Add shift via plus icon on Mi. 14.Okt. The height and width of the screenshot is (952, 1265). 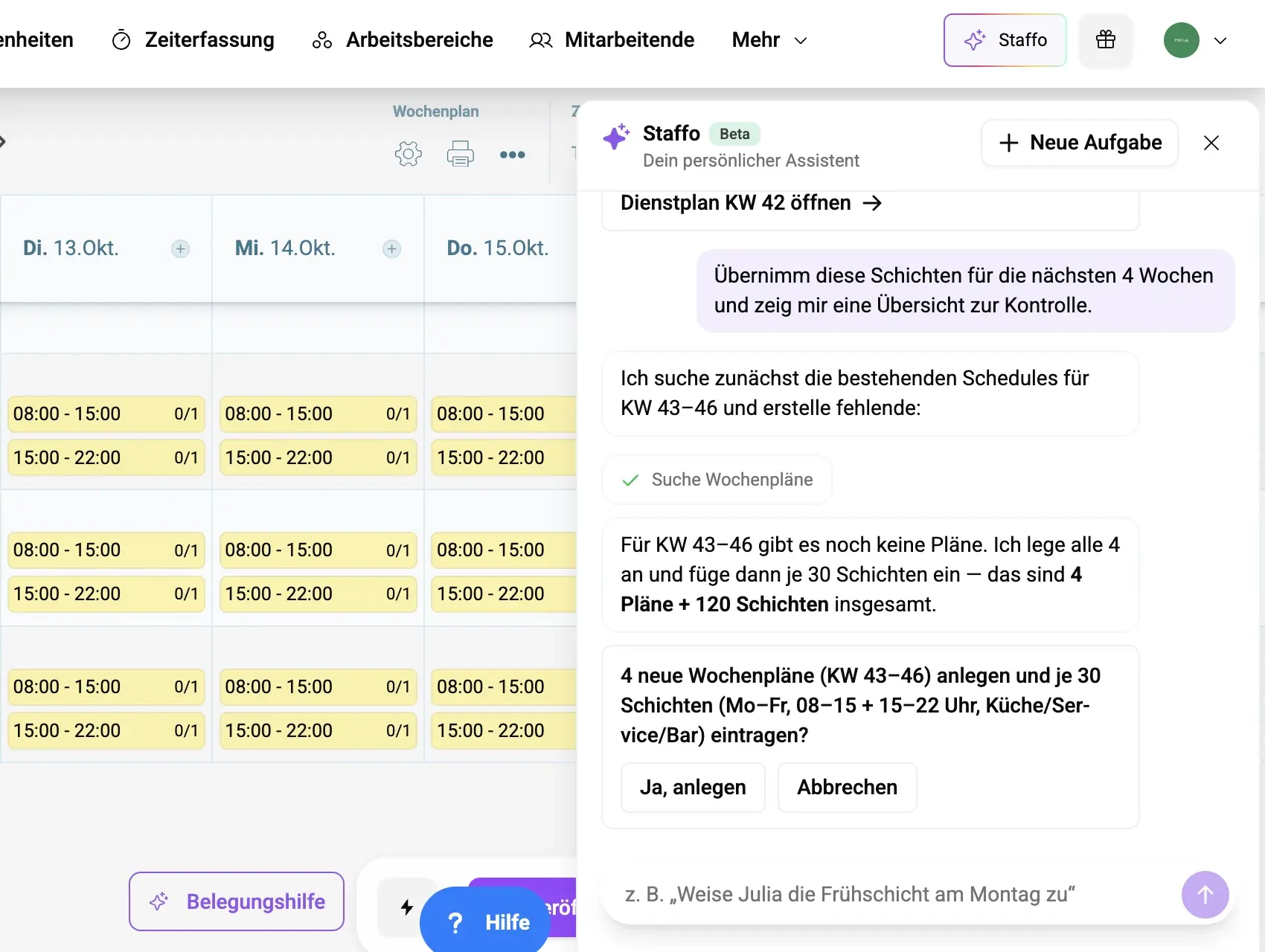(392, 248)
